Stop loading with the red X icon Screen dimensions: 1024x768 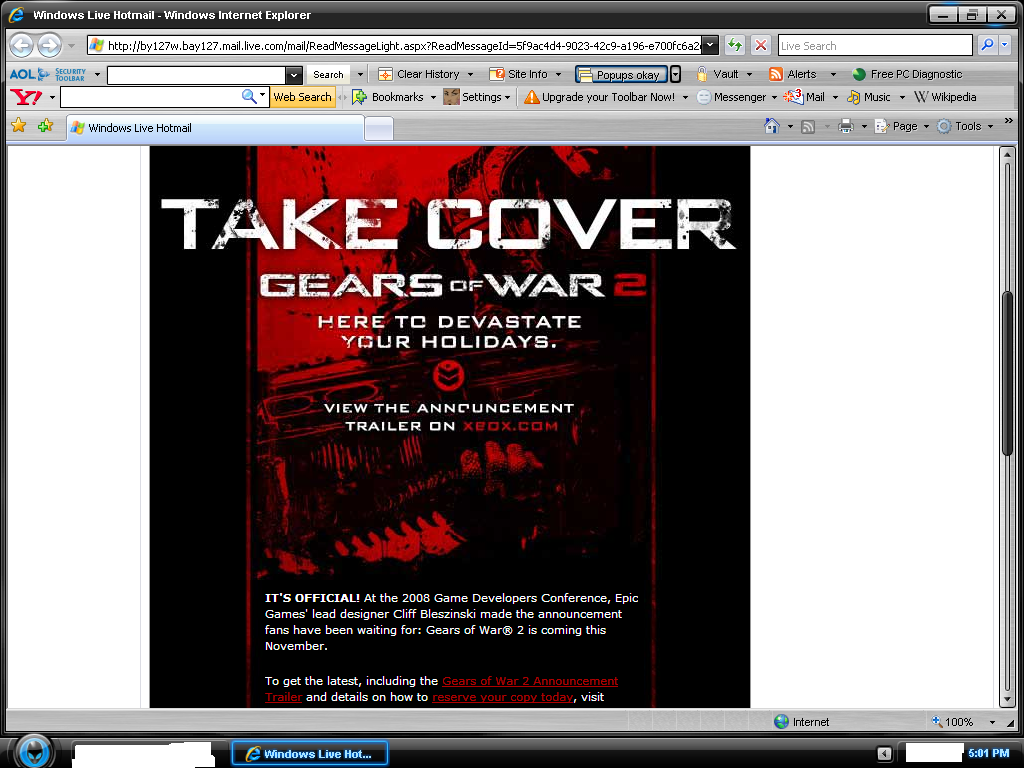761,45
